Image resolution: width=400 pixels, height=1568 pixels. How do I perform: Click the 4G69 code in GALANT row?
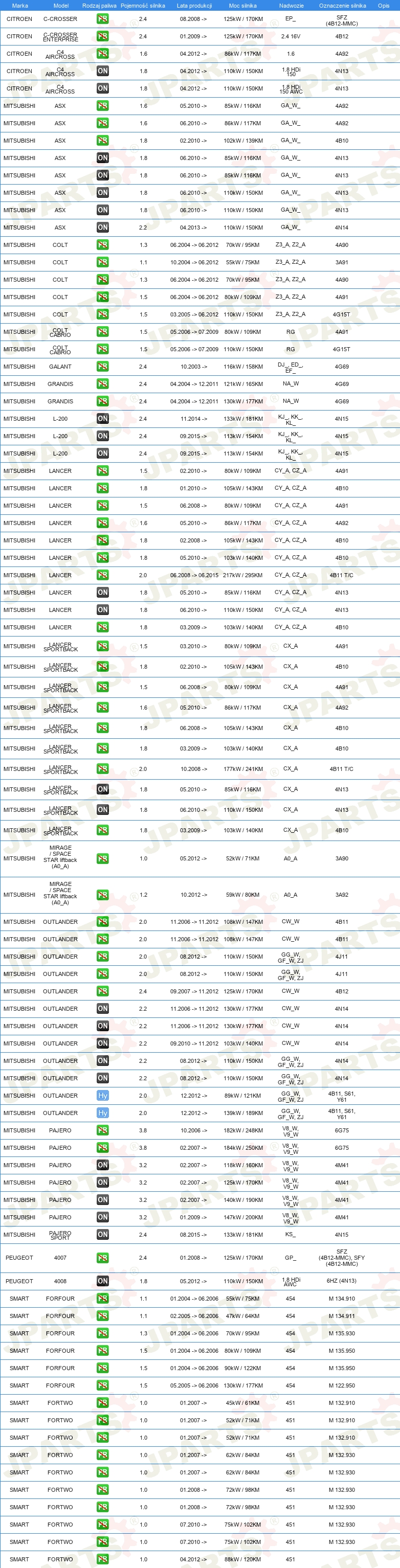[342, 367]
